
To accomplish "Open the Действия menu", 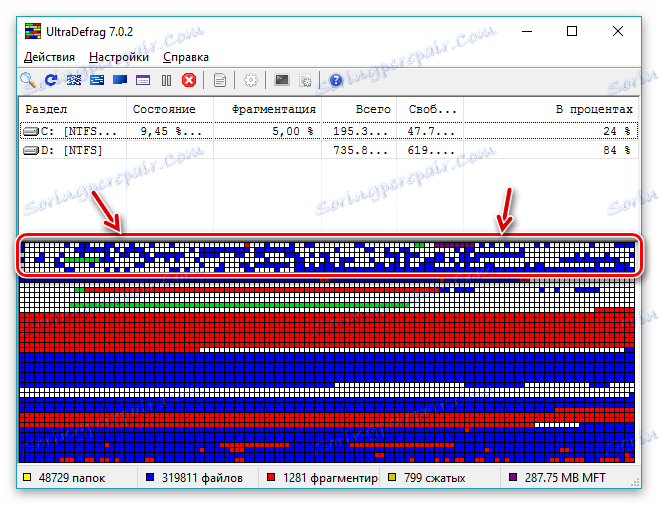I will coord(49,57).
